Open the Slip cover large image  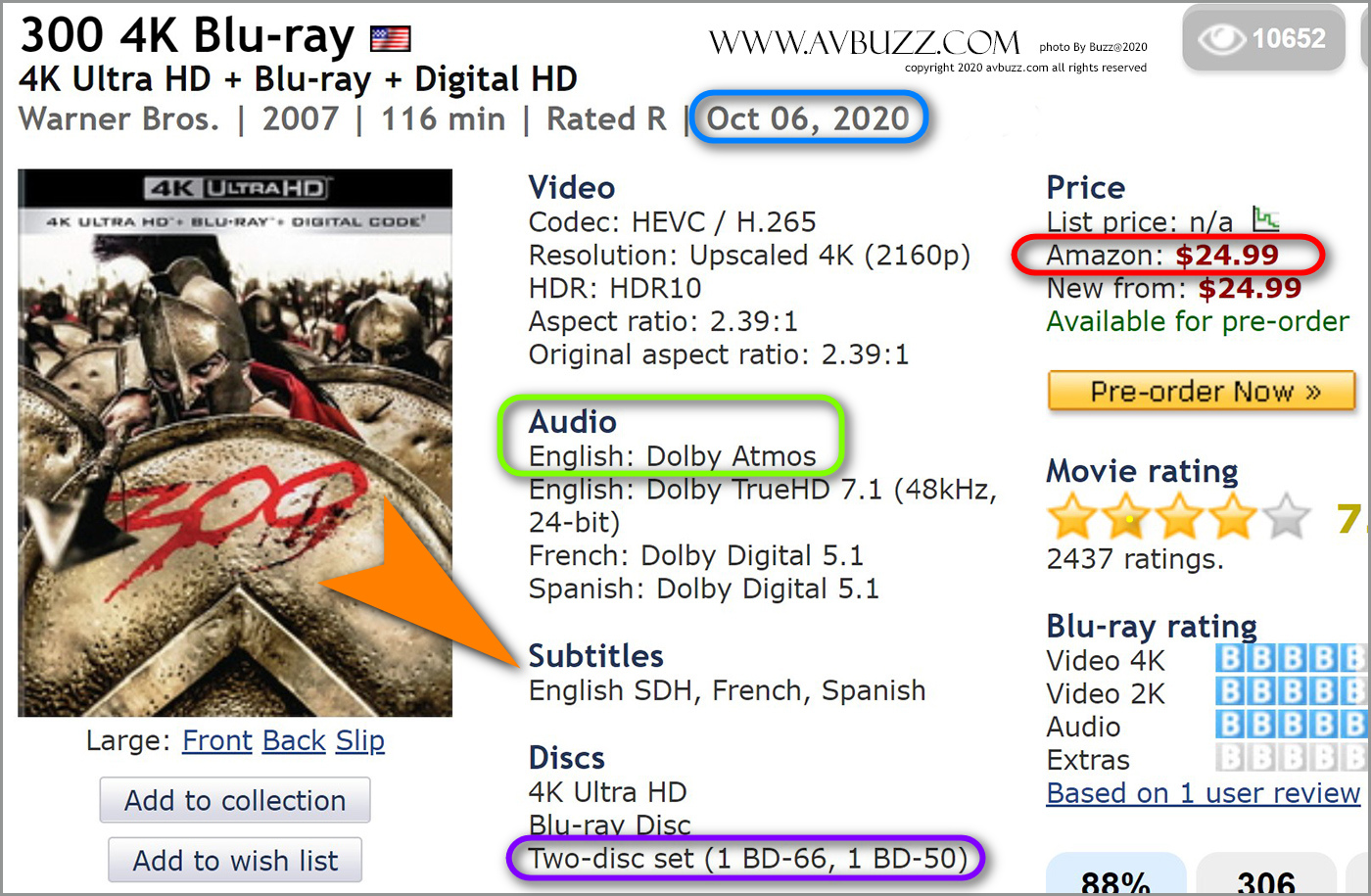click(360, 741)
